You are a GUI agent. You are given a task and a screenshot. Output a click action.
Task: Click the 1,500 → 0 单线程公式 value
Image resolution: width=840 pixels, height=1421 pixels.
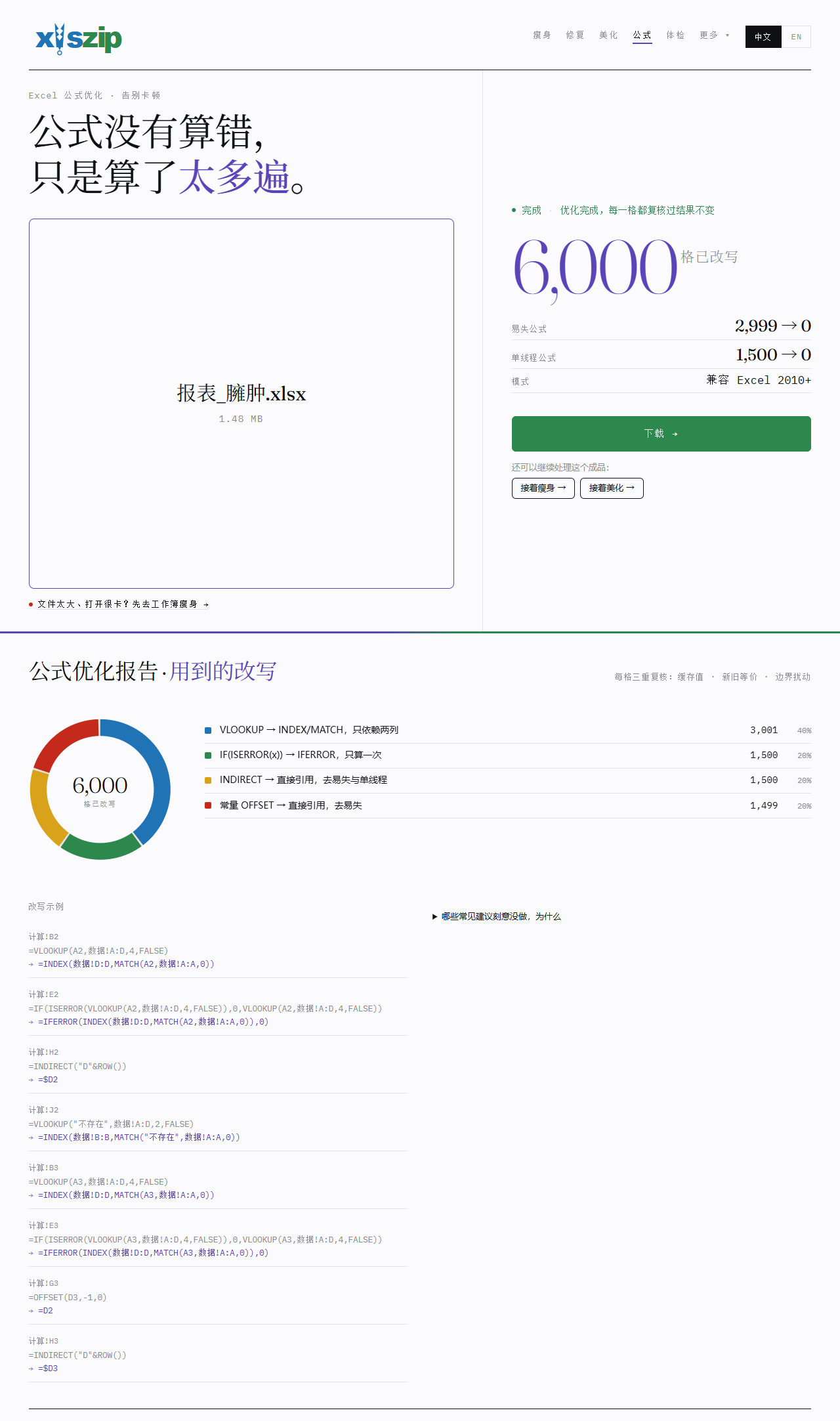coord(773,354)
